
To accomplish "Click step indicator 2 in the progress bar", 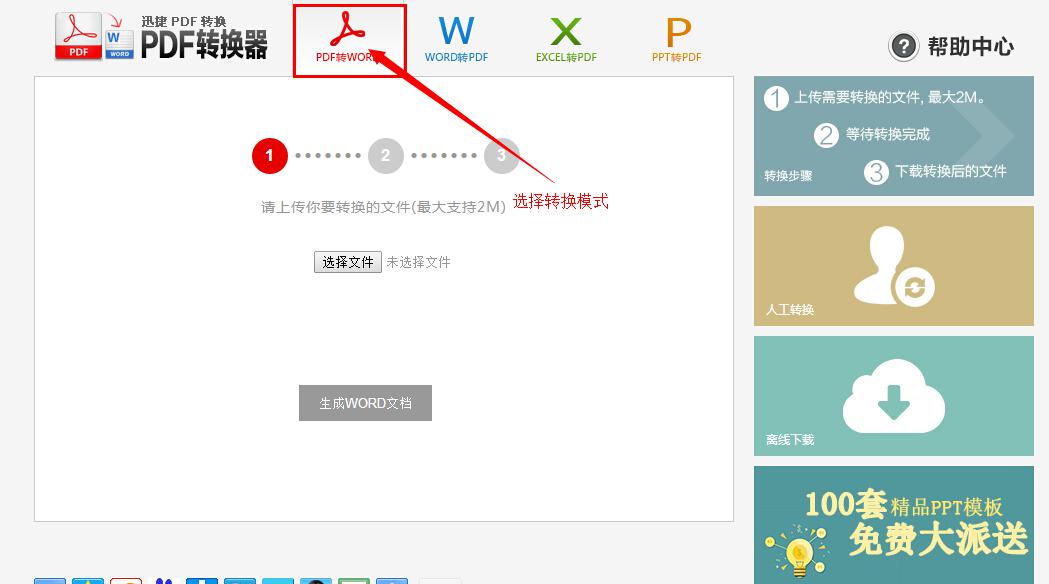I will coord(385,156).
